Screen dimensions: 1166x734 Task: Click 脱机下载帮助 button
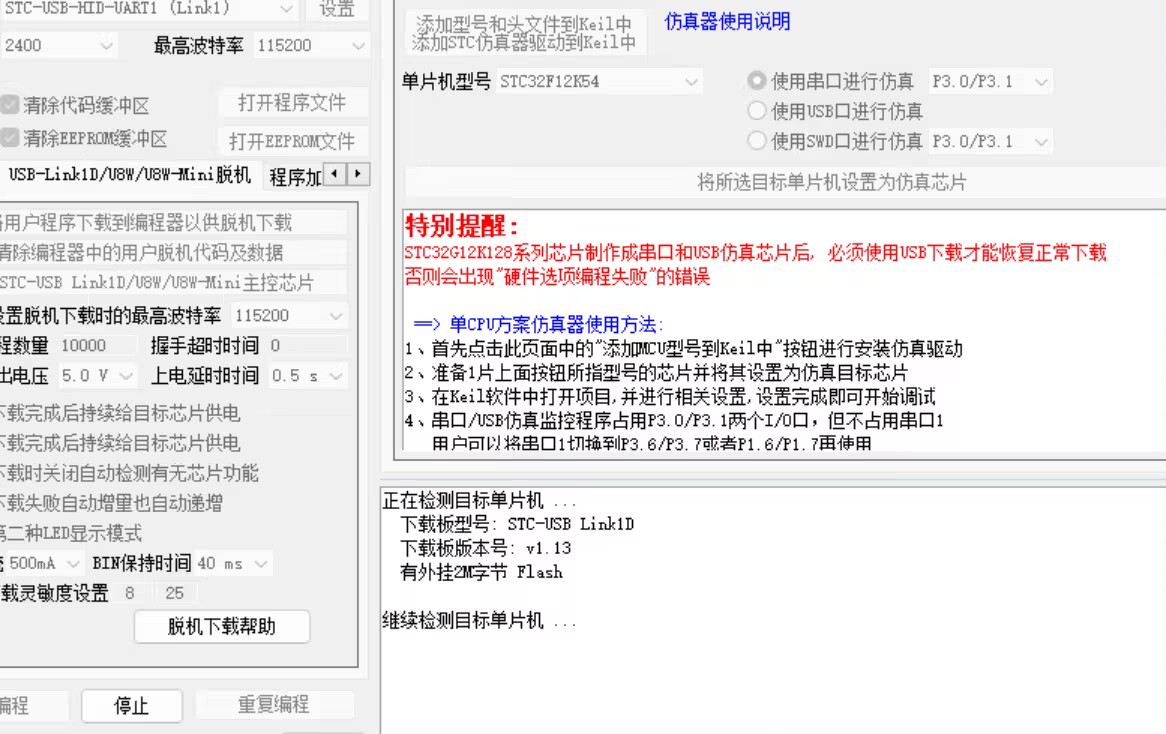[222, 626]
